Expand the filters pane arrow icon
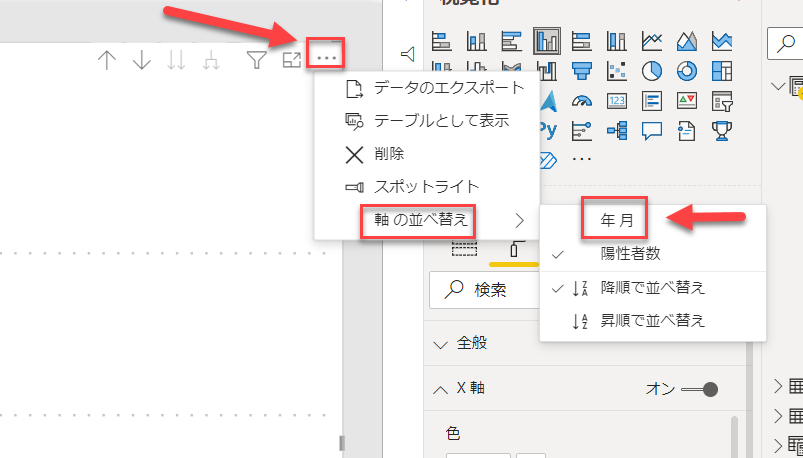 tap(407, 54)
